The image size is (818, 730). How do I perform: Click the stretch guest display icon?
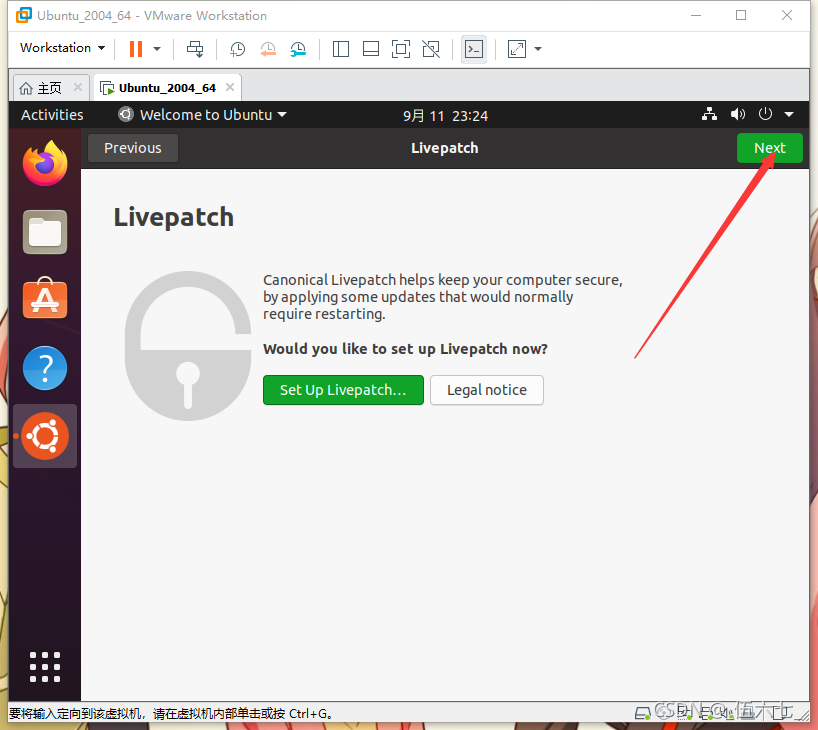tap(516, 49)
